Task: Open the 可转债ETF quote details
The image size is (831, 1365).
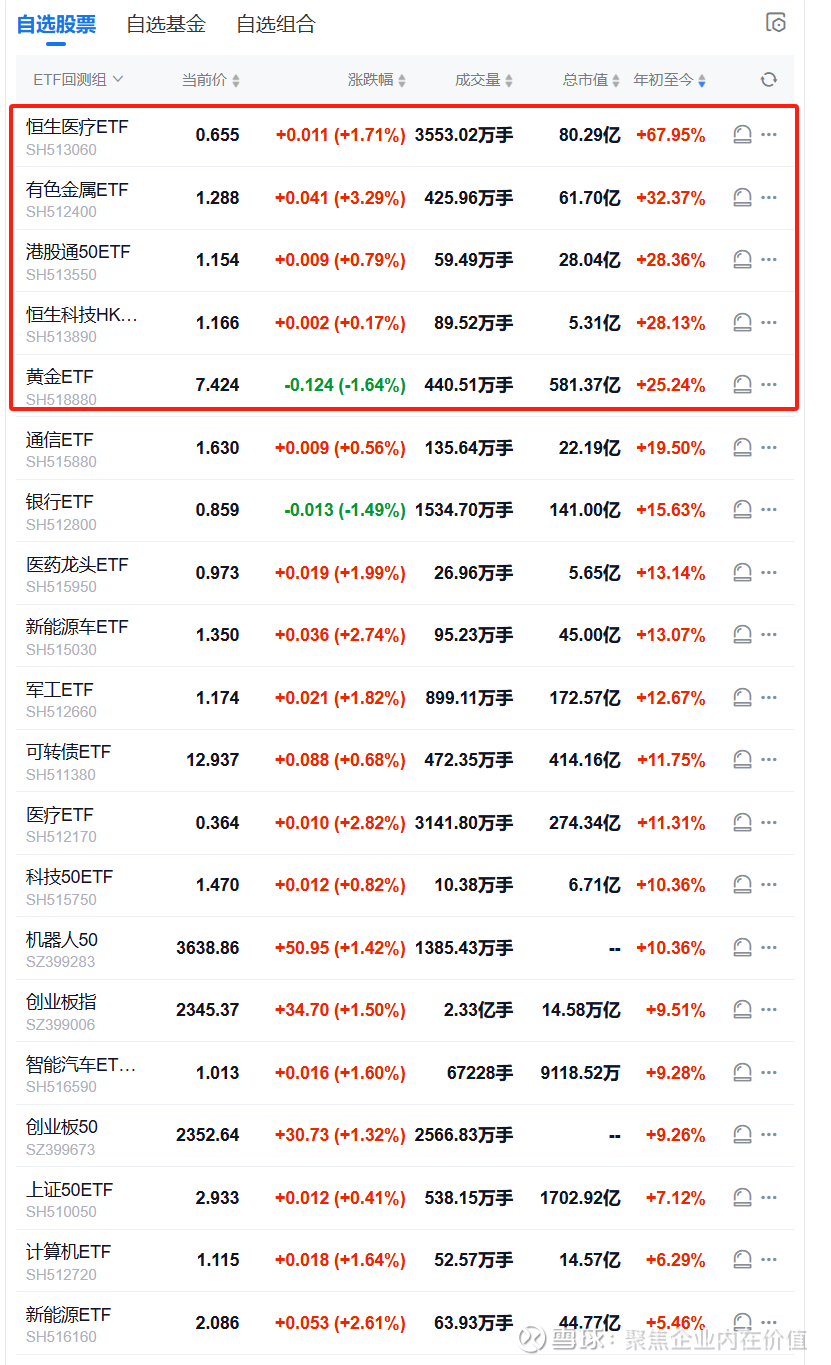Action: [x=68, y=752]
